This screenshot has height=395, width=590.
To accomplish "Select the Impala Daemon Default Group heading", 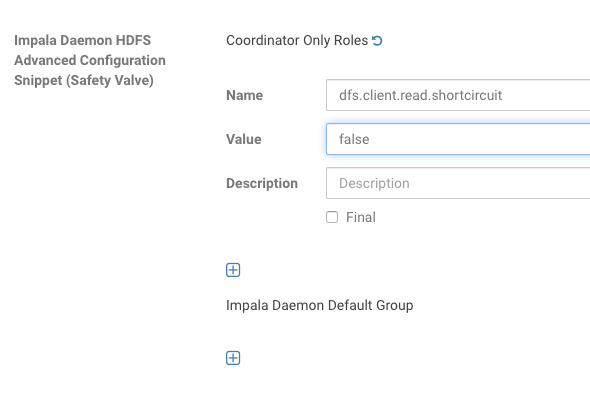I will point(319,305).
